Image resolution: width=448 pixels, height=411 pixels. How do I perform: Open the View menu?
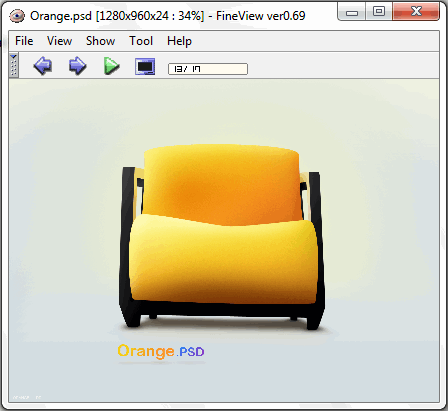point(59,41)
